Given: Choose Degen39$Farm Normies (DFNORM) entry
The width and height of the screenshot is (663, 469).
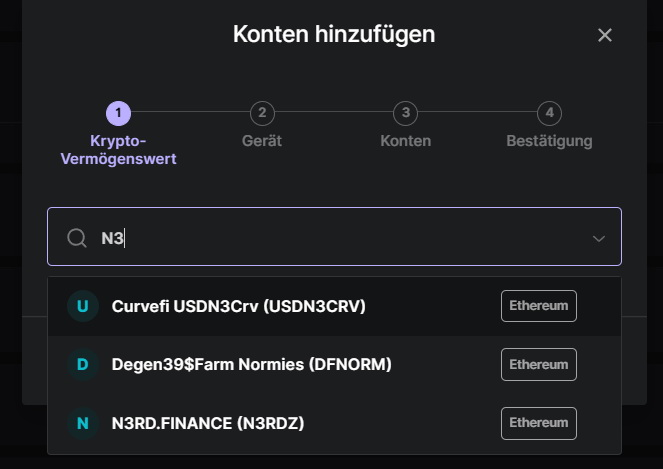Looking at the screenshot, I should click(x=334, y=365).
